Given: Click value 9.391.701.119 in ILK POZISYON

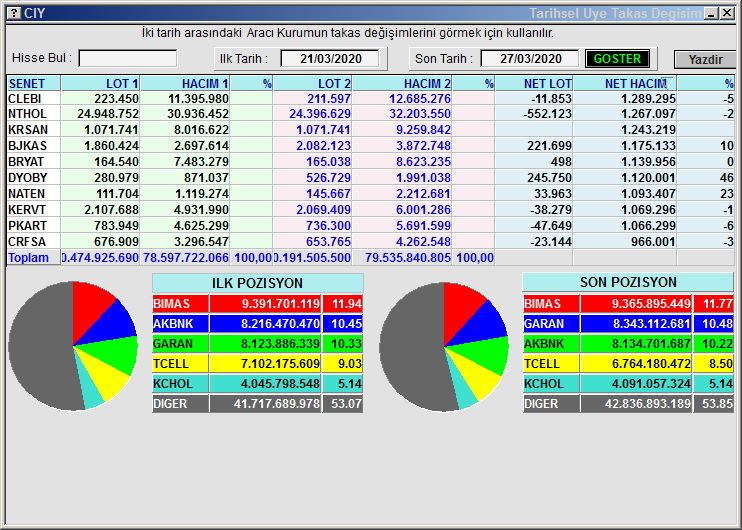Looking at the screenshot, I should (280, 304).
